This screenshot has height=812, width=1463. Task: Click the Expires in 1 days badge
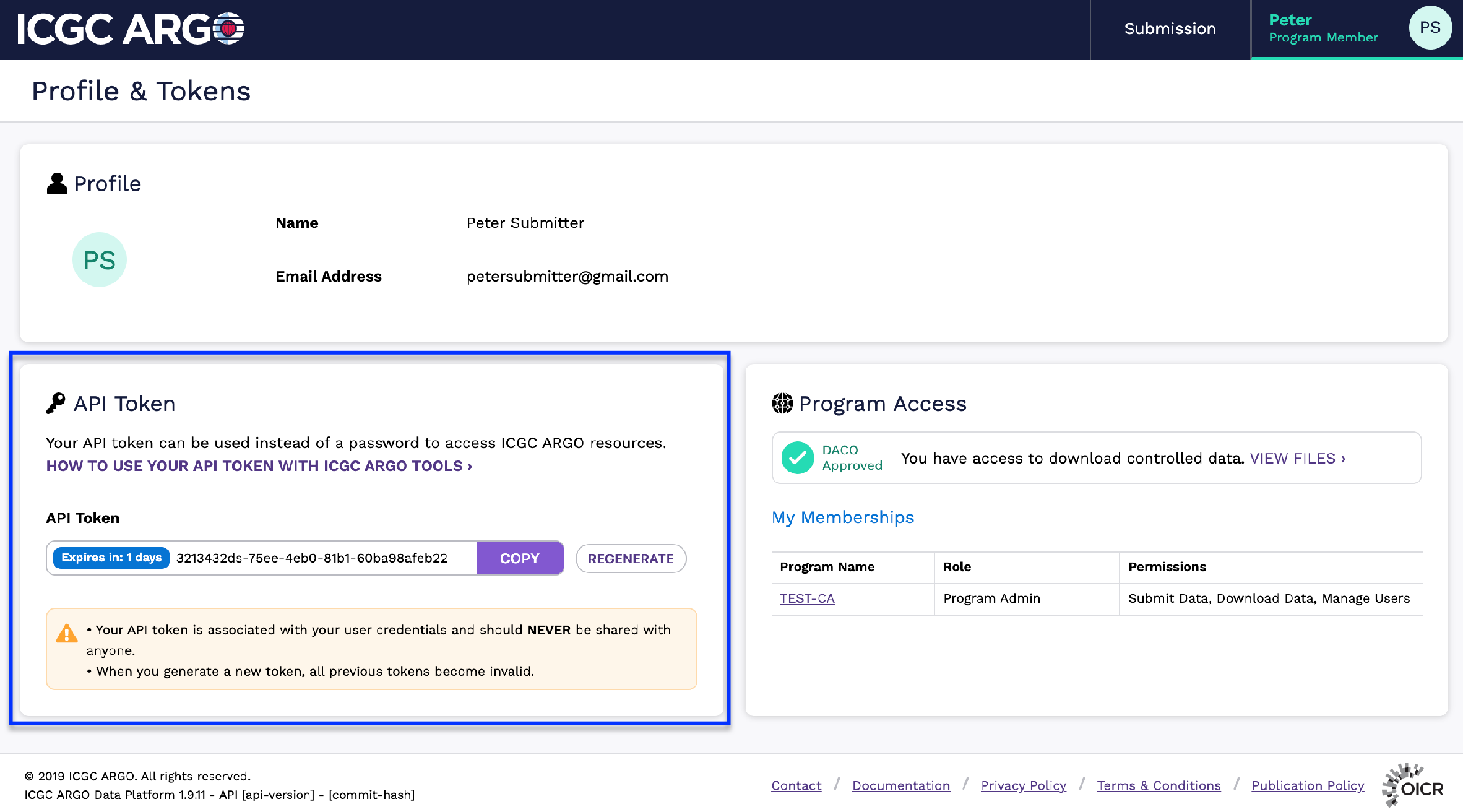coord(111,558)
